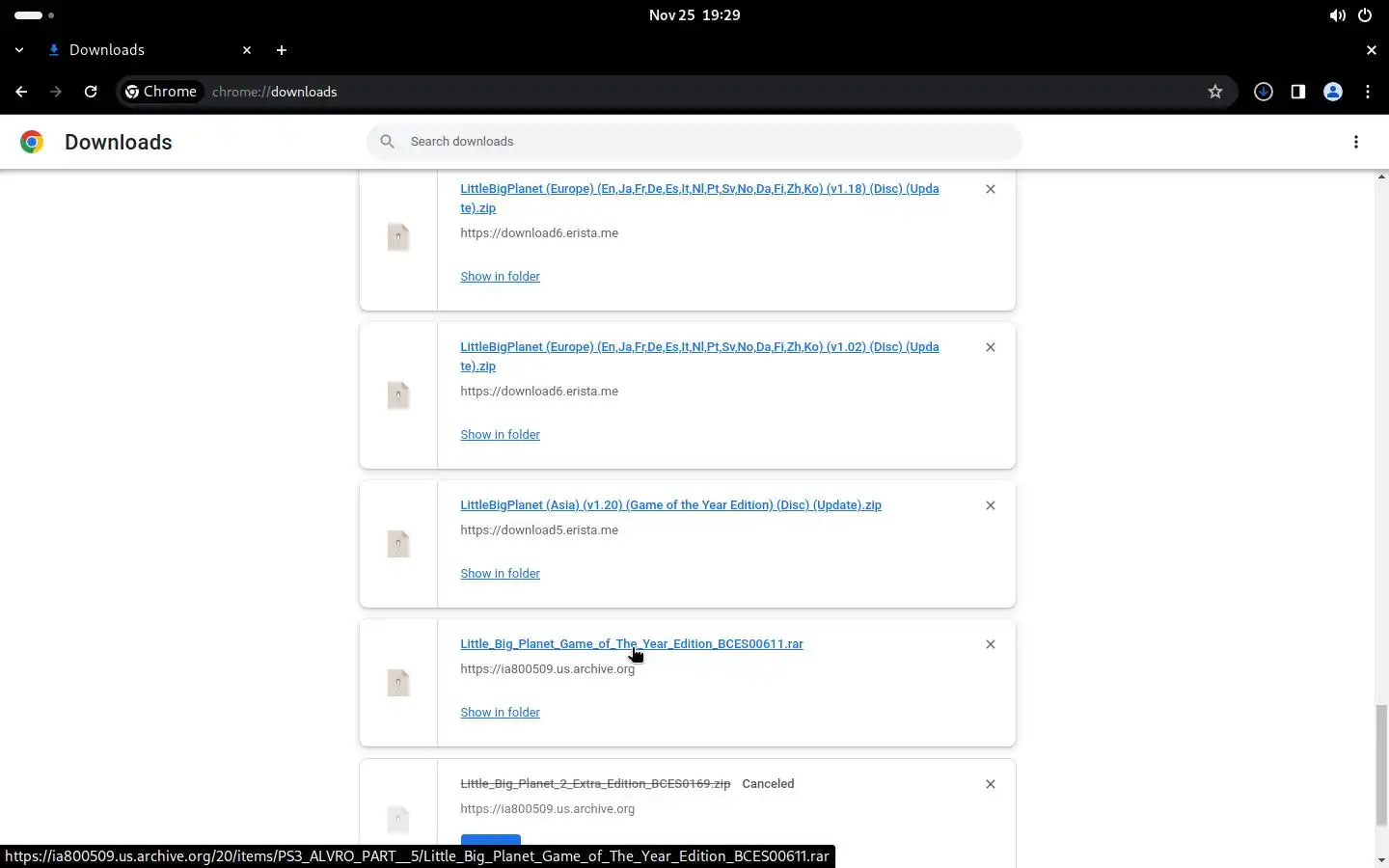Go back to previous page
Screen dimensions: 1389x868
[x=21, y=92]
